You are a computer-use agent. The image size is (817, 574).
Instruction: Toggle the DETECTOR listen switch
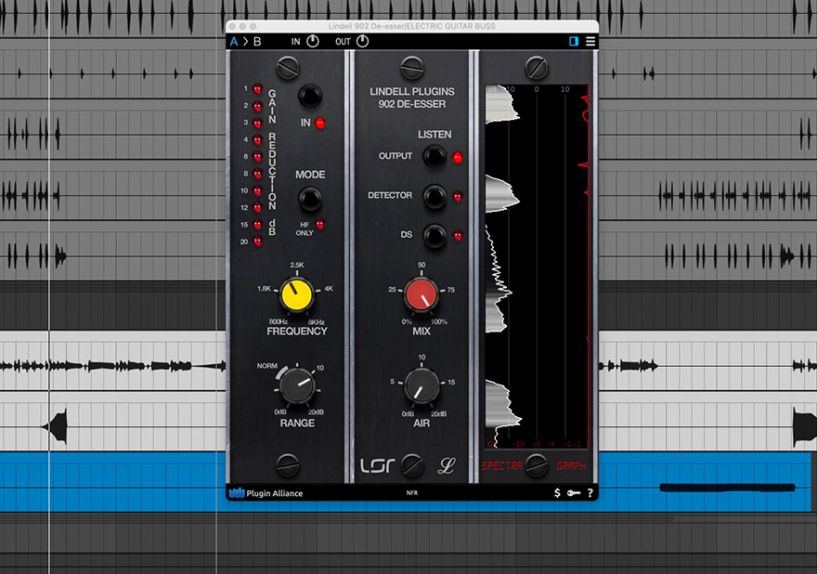click(x=434, y=196)
